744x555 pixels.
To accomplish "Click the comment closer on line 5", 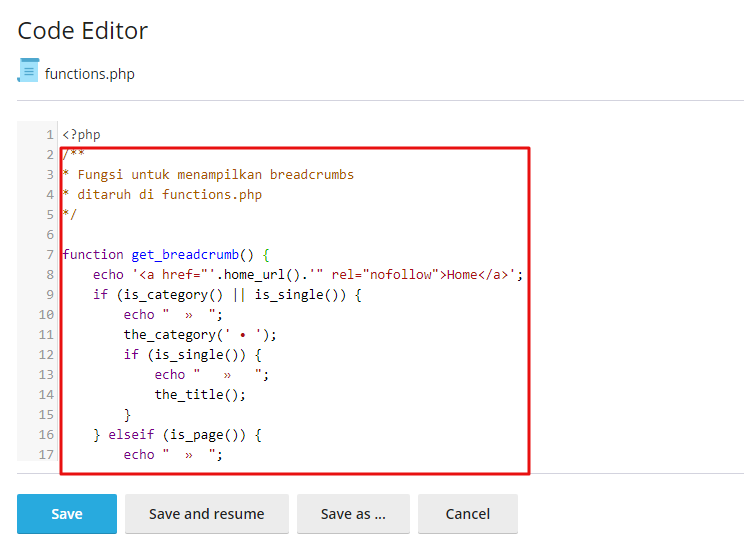I will click(x=70, y=214).
